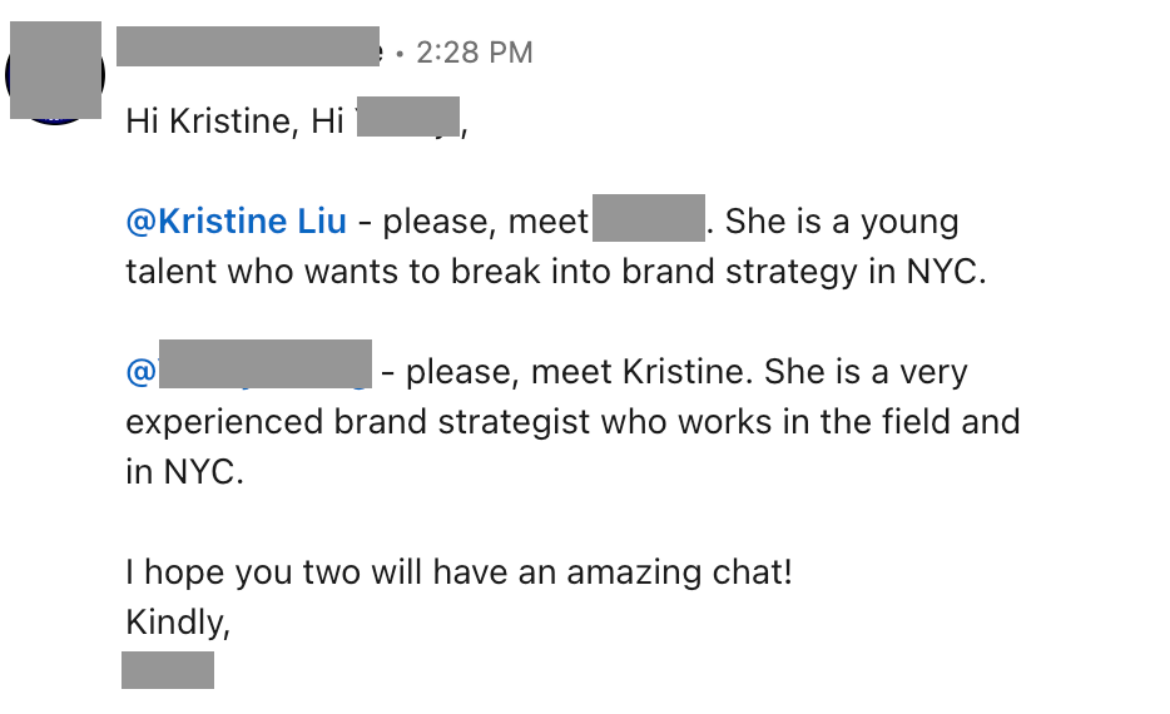Click the redacted name following 'please, meet'
1170x714 pixels.
point(649,219)
